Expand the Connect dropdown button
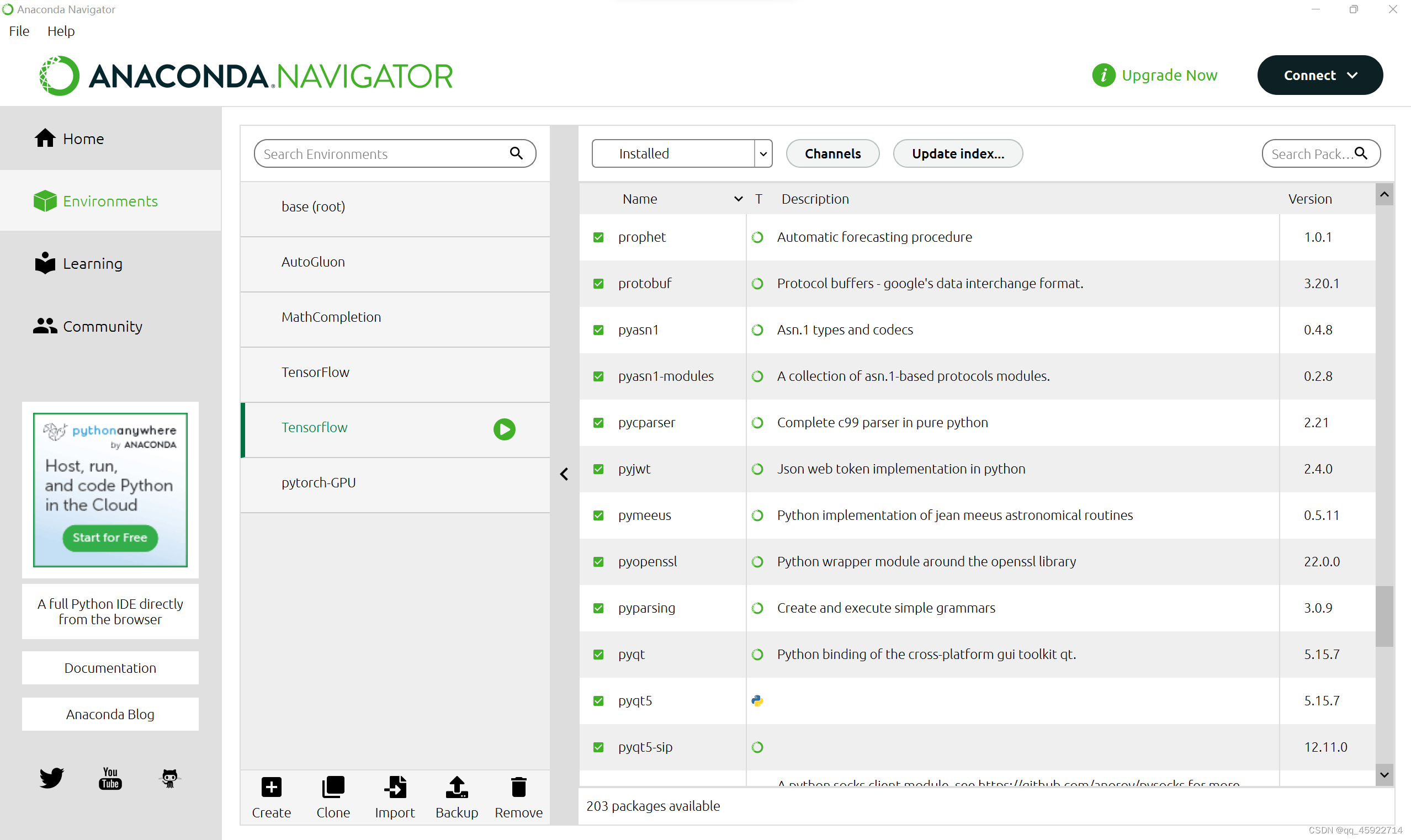 click(1319, 75)
